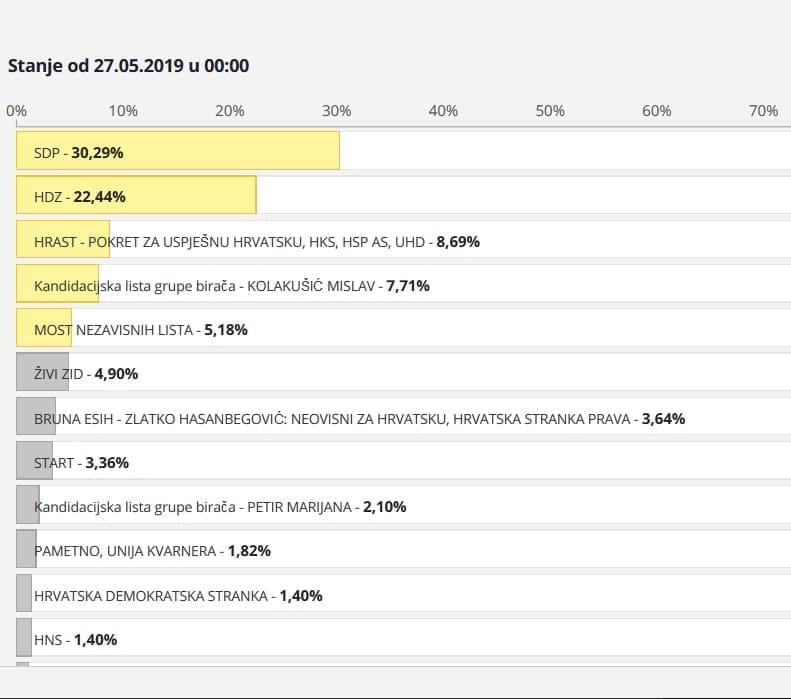Click the SDP 30,29% yellow bar
Screen dimensions: 791x699
coord(178,152)
